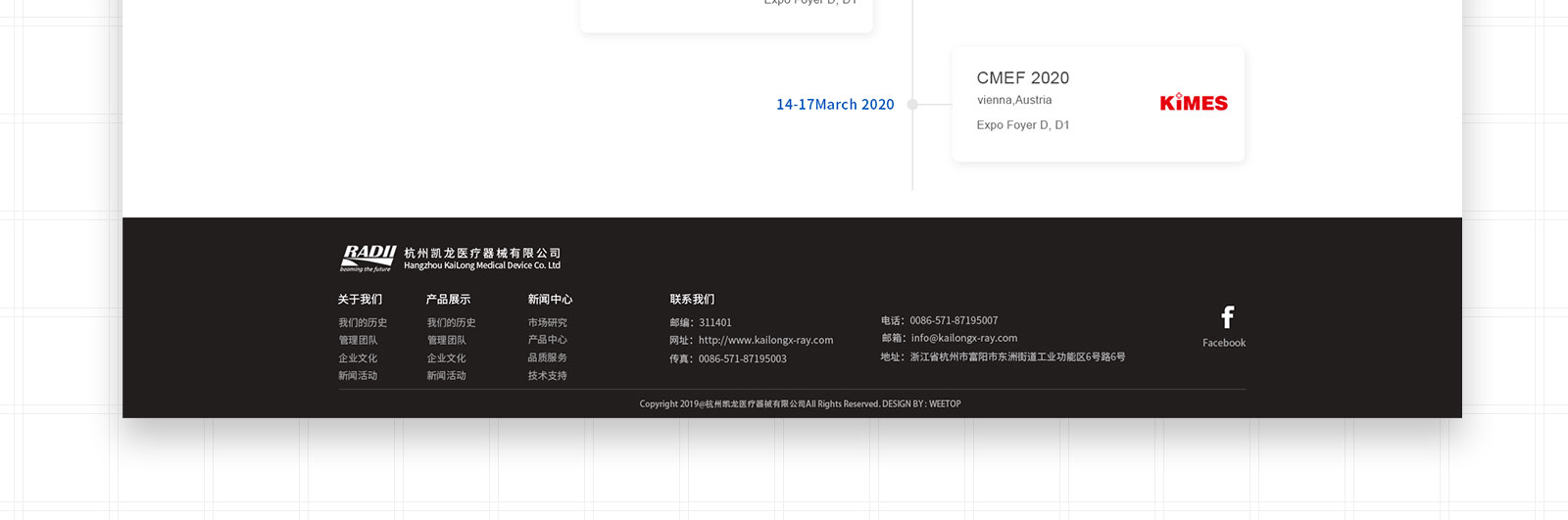1568x520 pixels.
Task: Select the 14-17 March 2020 timeline date
Action: point(834,105)
